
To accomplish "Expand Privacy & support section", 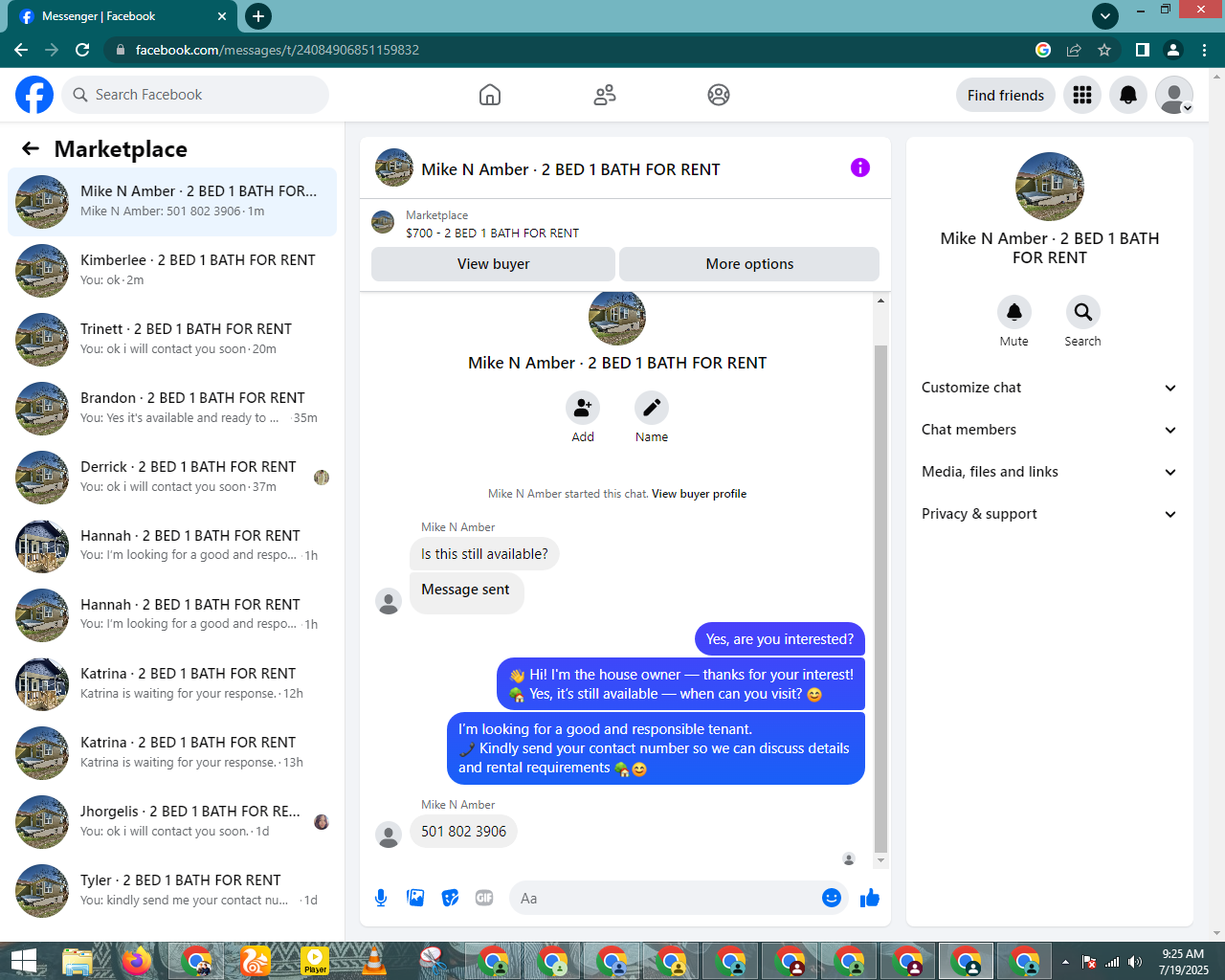I will click(x=1050, y=514).
